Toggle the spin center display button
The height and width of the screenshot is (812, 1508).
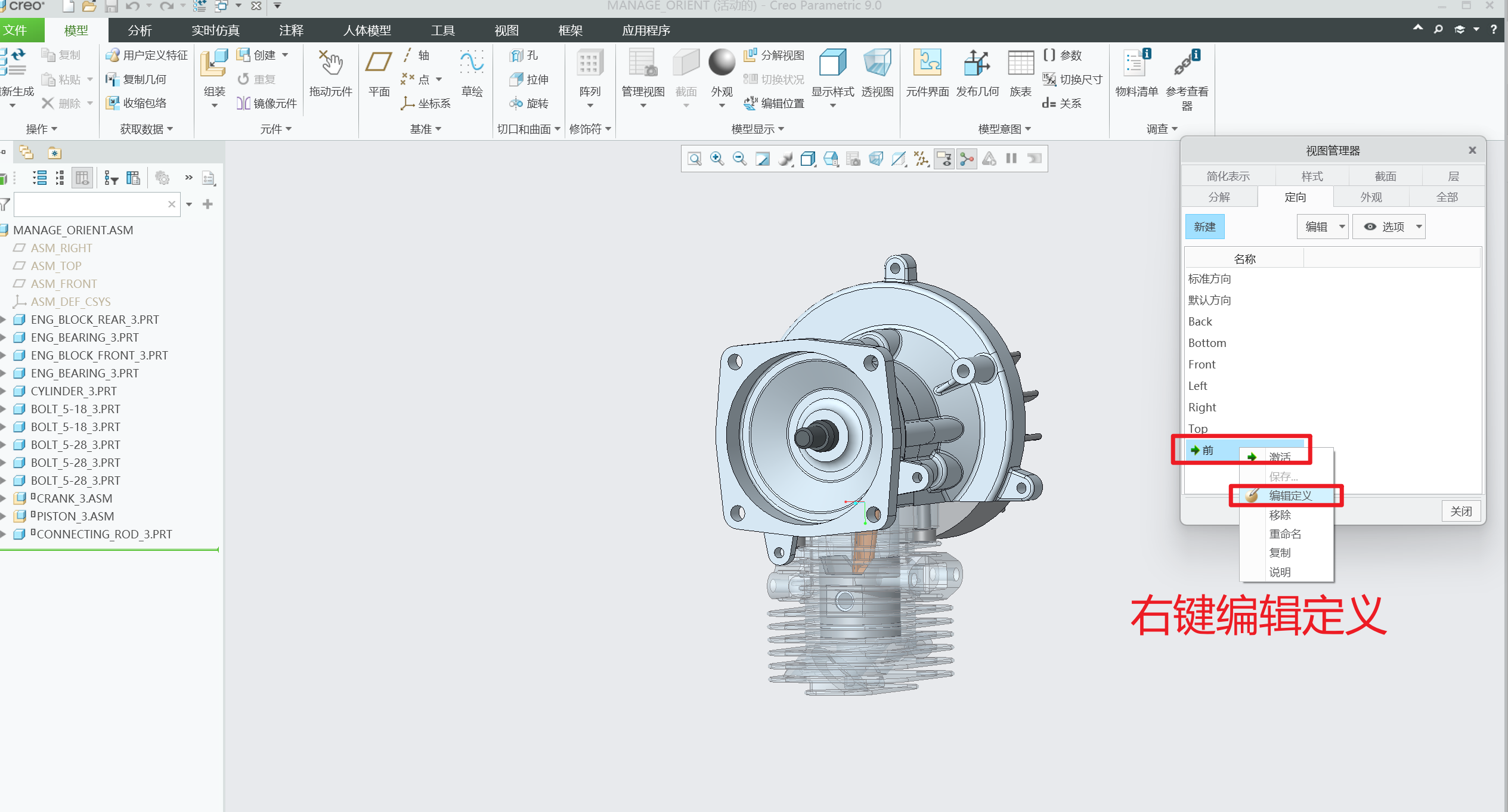[966, 159]
